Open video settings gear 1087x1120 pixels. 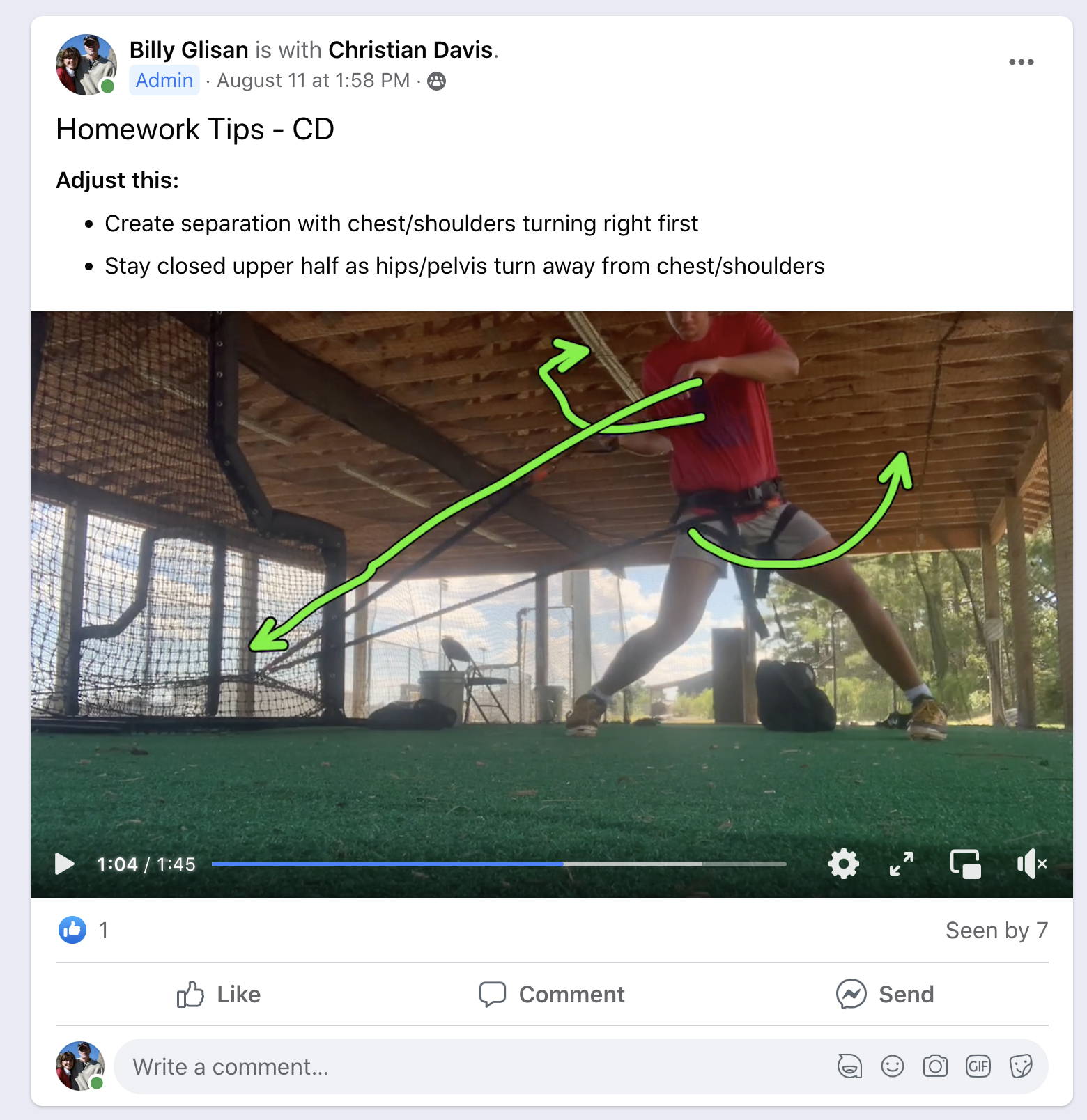click(843, 864)
